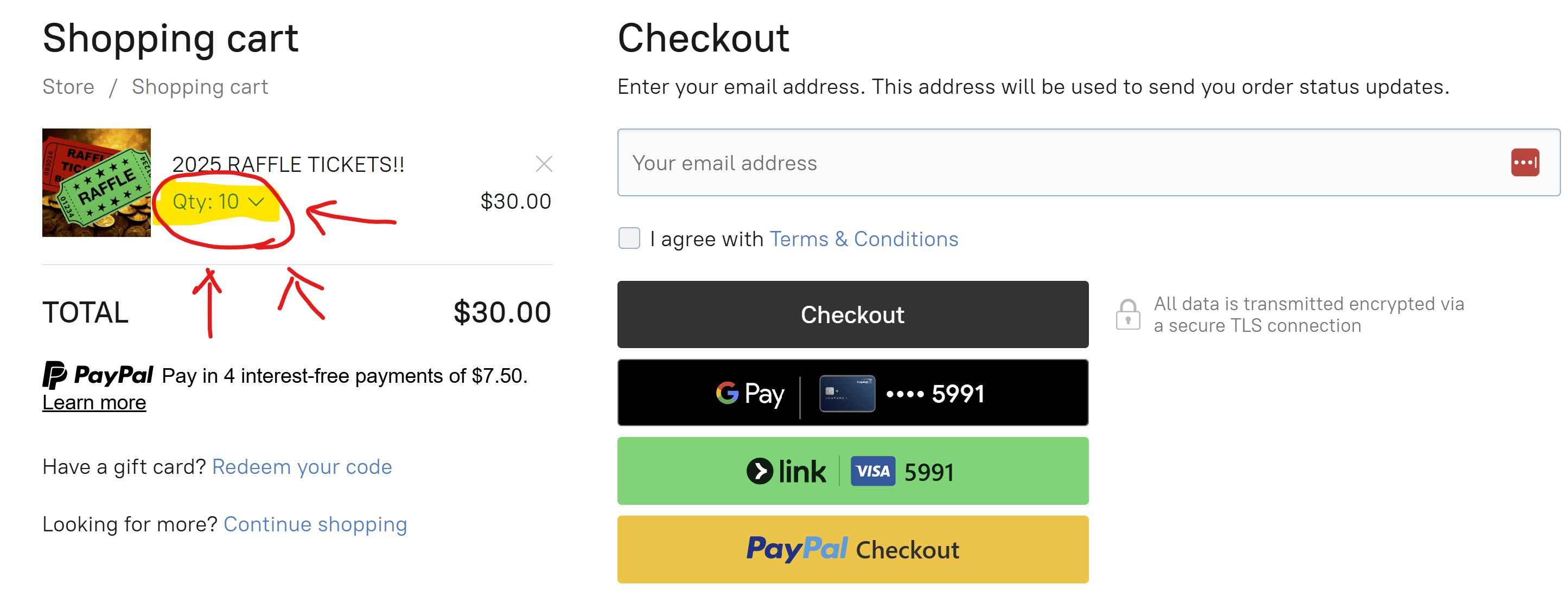The height and width of the screenshot is (591, 1568).
Task: Click the secure TLS lock icon
Action: point(1127,314)
